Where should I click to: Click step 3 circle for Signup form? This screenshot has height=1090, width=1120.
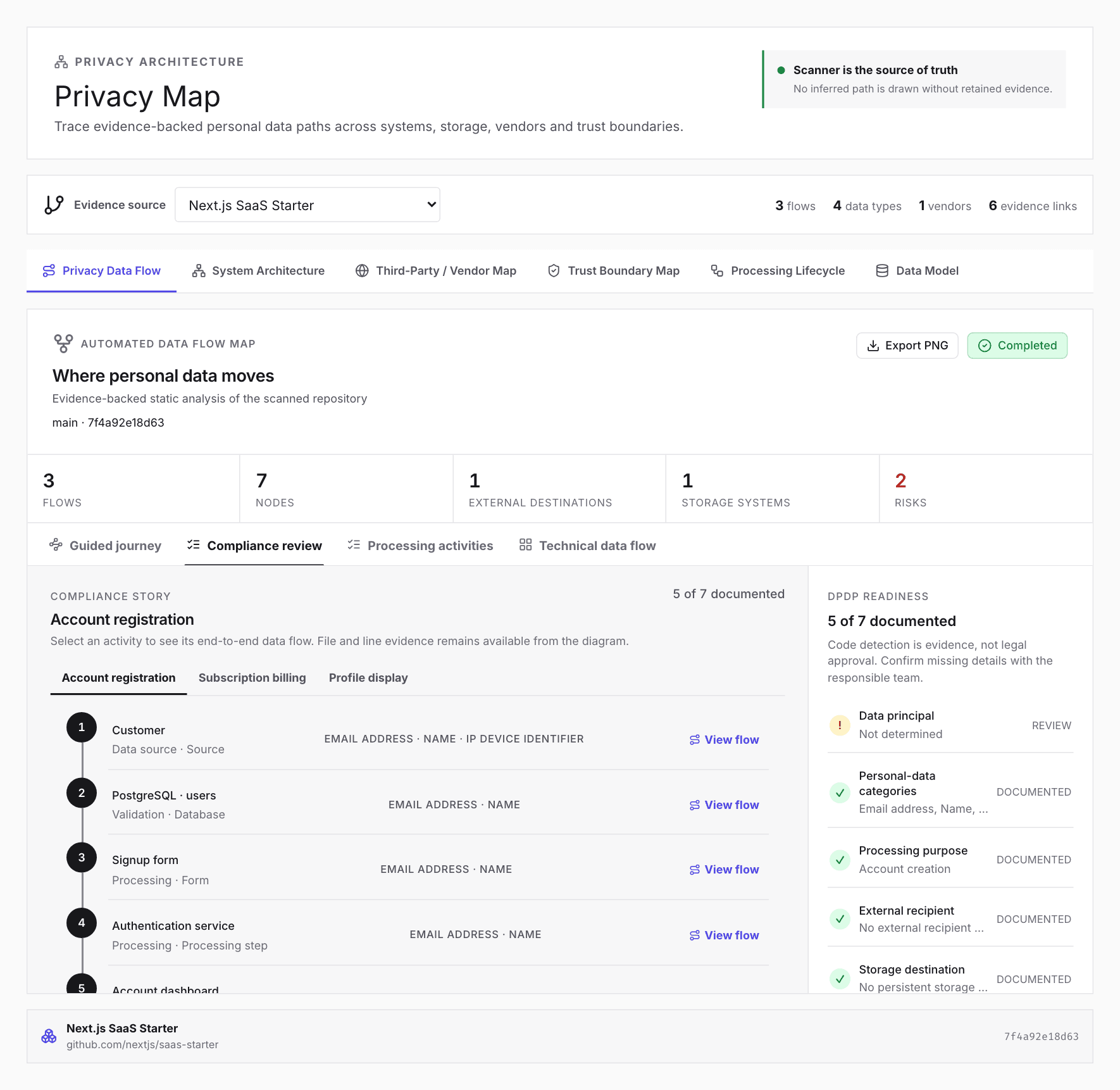[82, 858]
